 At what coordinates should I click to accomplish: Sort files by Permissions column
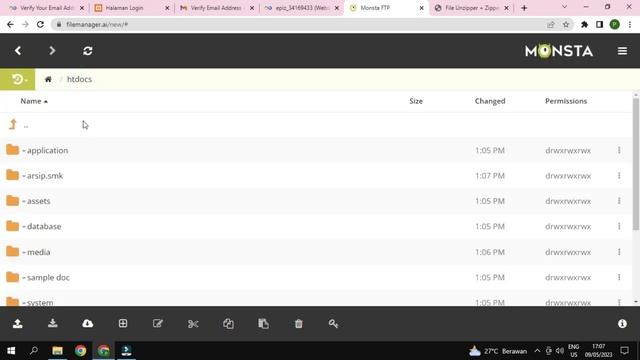pos(566,101)
